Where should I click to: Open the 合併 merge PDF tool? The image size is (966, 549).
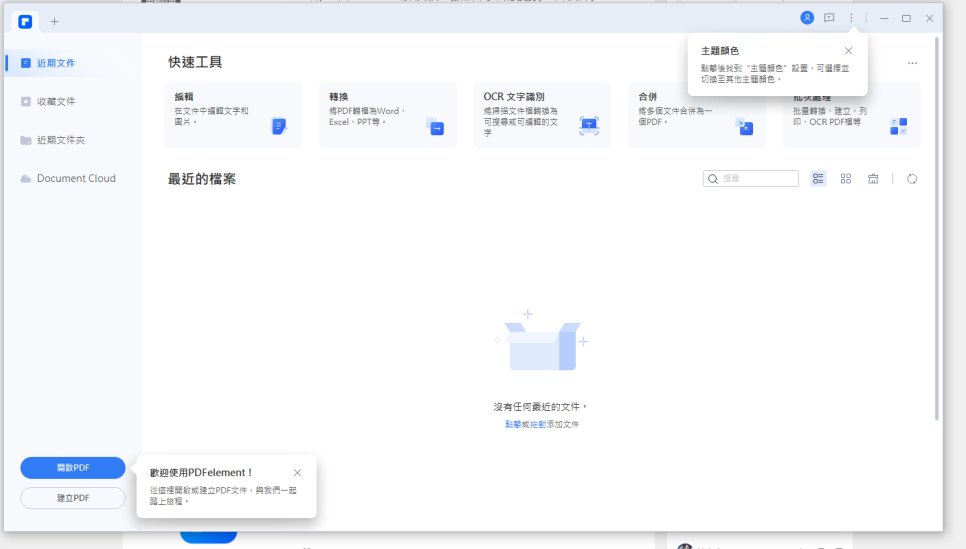(696, 115)
